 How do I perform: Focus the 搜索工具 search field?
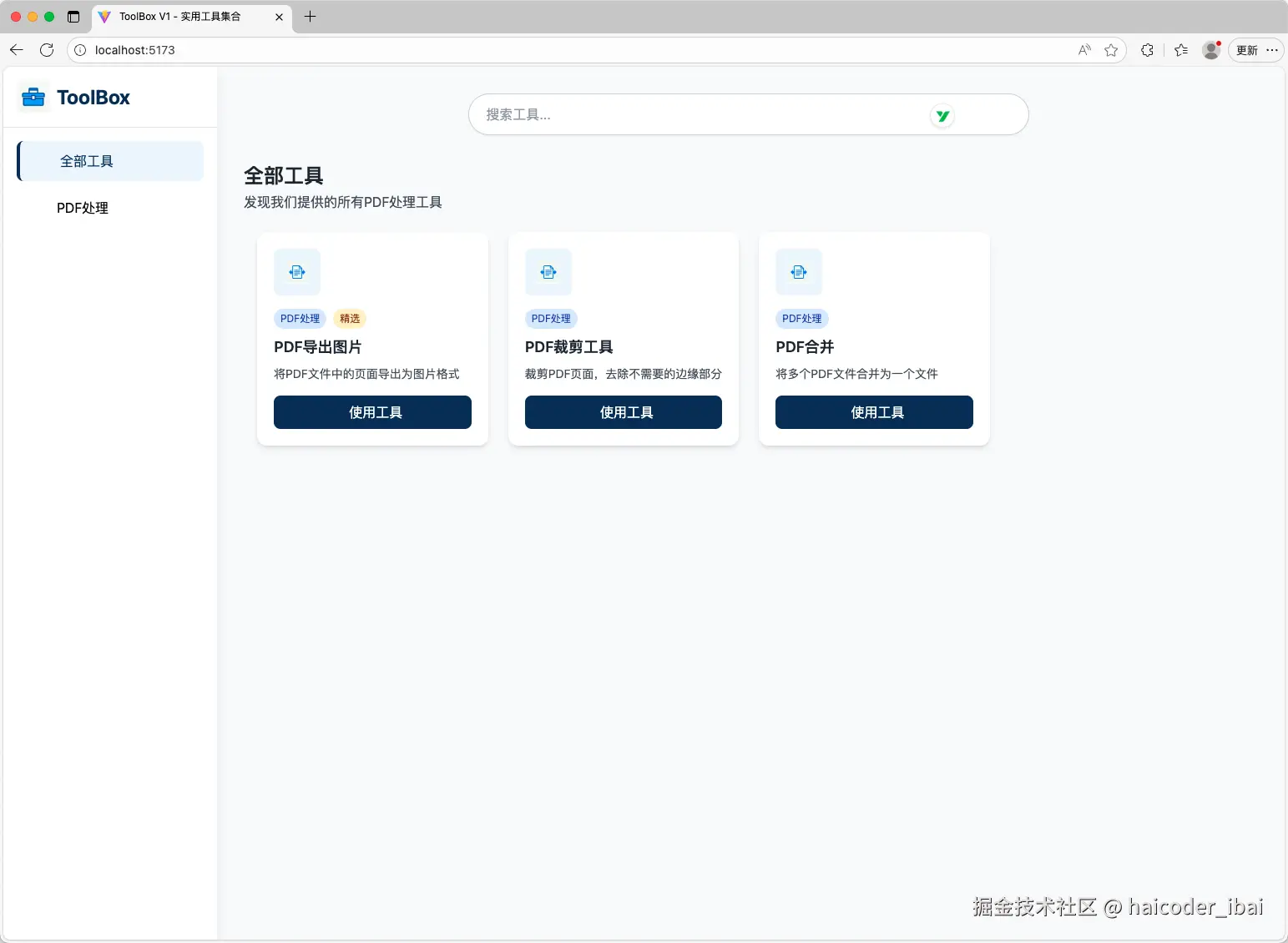pos(748,114)
